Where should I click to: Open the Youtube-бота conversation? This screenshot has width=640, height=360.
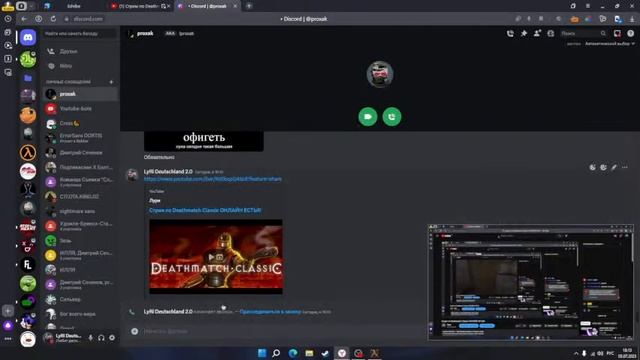80,109
